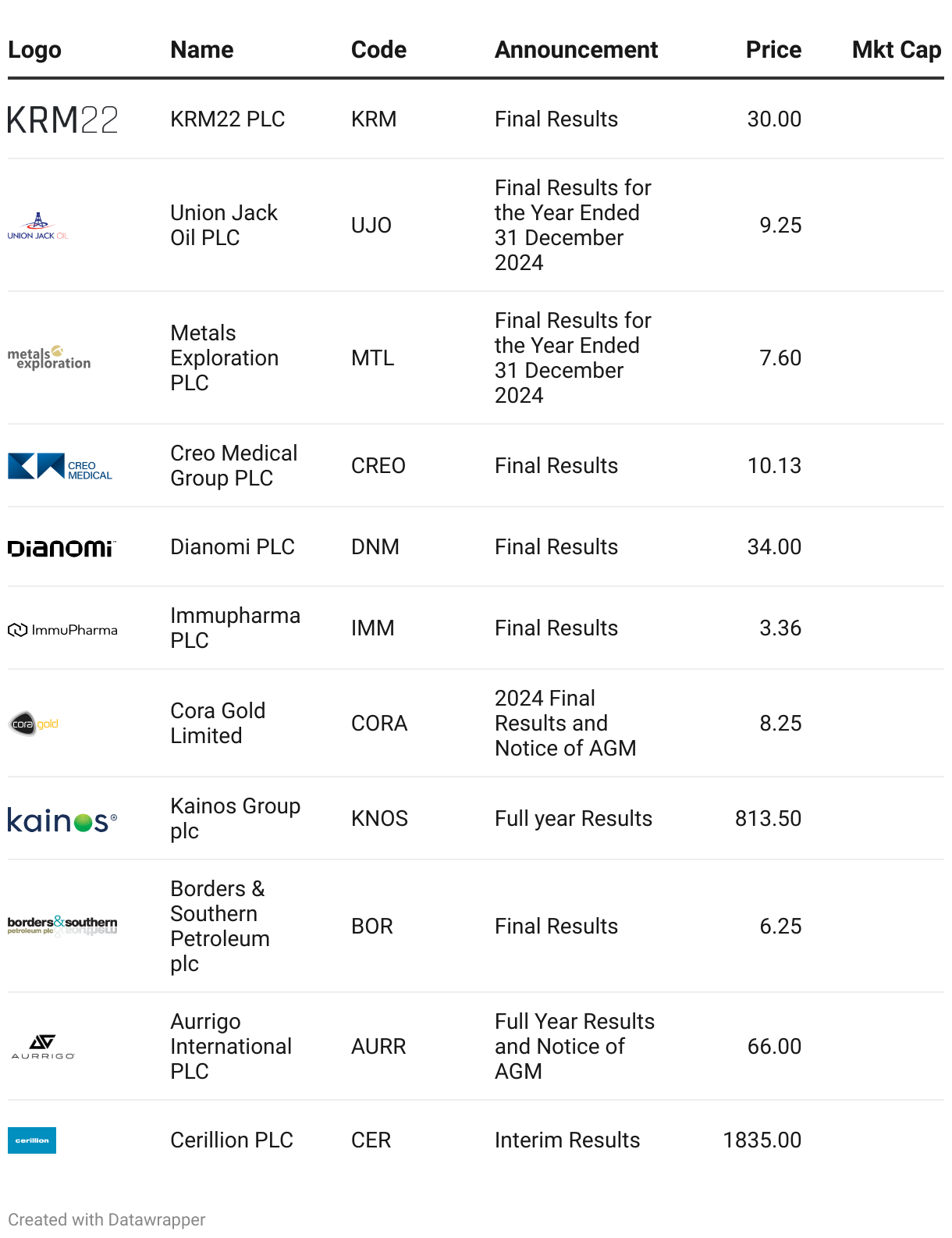This screenshot has height=1238, width=952.
Task: Open the Kainos logo
Action: [62, 820]
